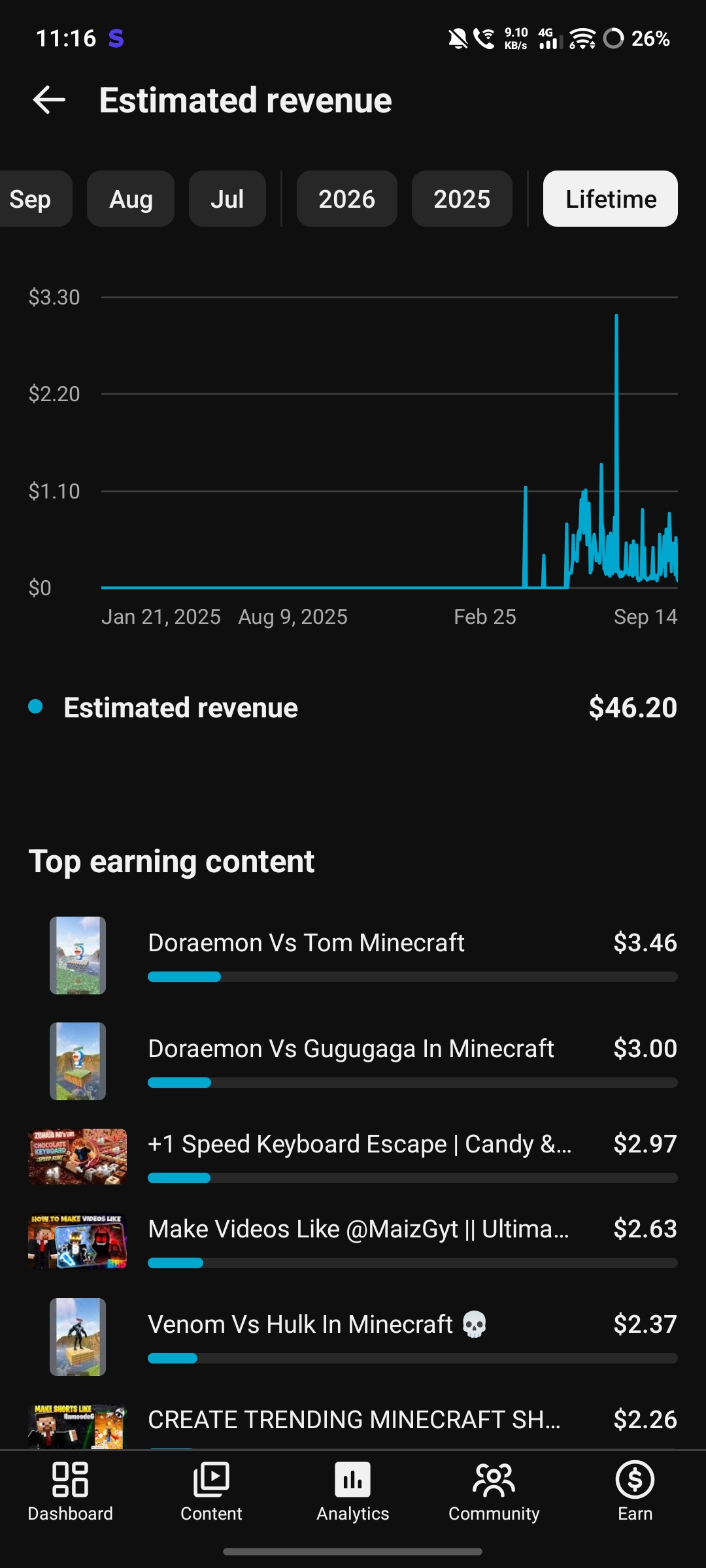This screenshot has width=706, height=1568.
Task: Tap the Speed Keyboard Escape video thumbnail
Action: [x=78, y=1156]
